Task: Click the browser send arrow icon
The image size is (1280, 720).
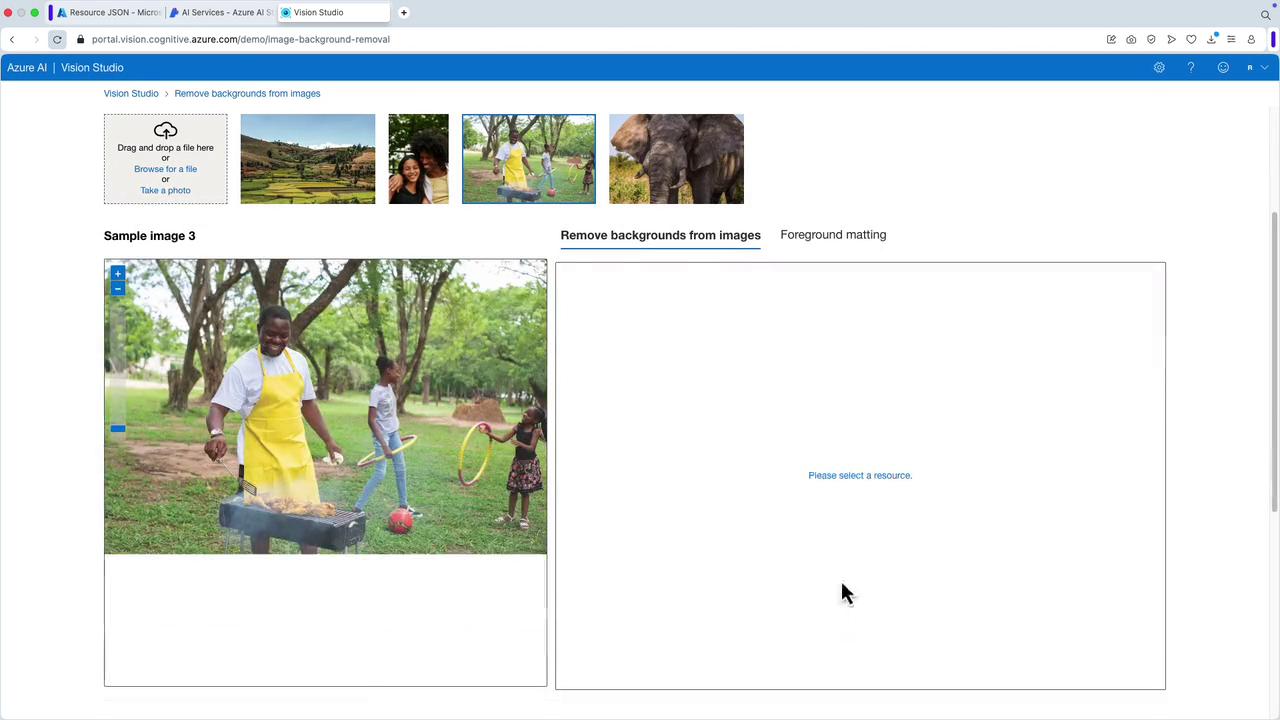Action: [1171, 40]
